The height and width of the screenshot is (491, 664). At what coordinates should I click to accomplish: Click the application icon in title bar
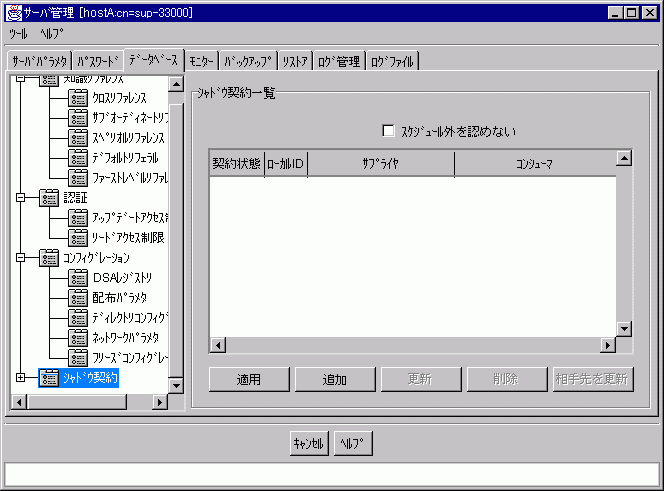click(14, 13)
